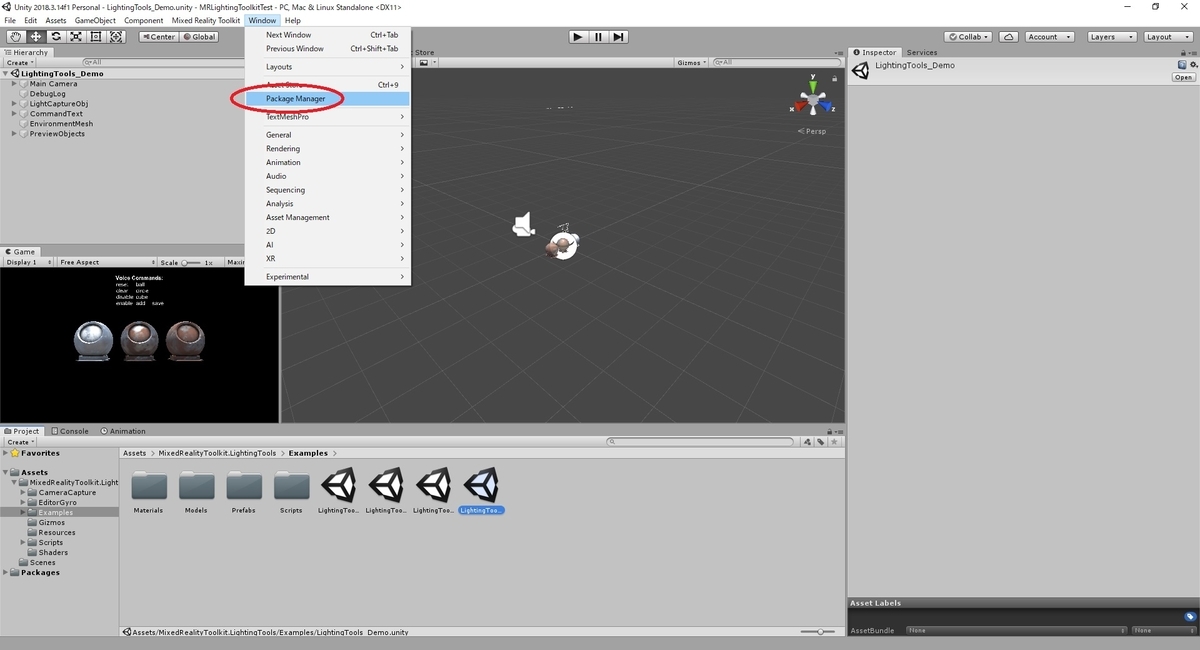Open Unity cloud services

coord(1009,37)
